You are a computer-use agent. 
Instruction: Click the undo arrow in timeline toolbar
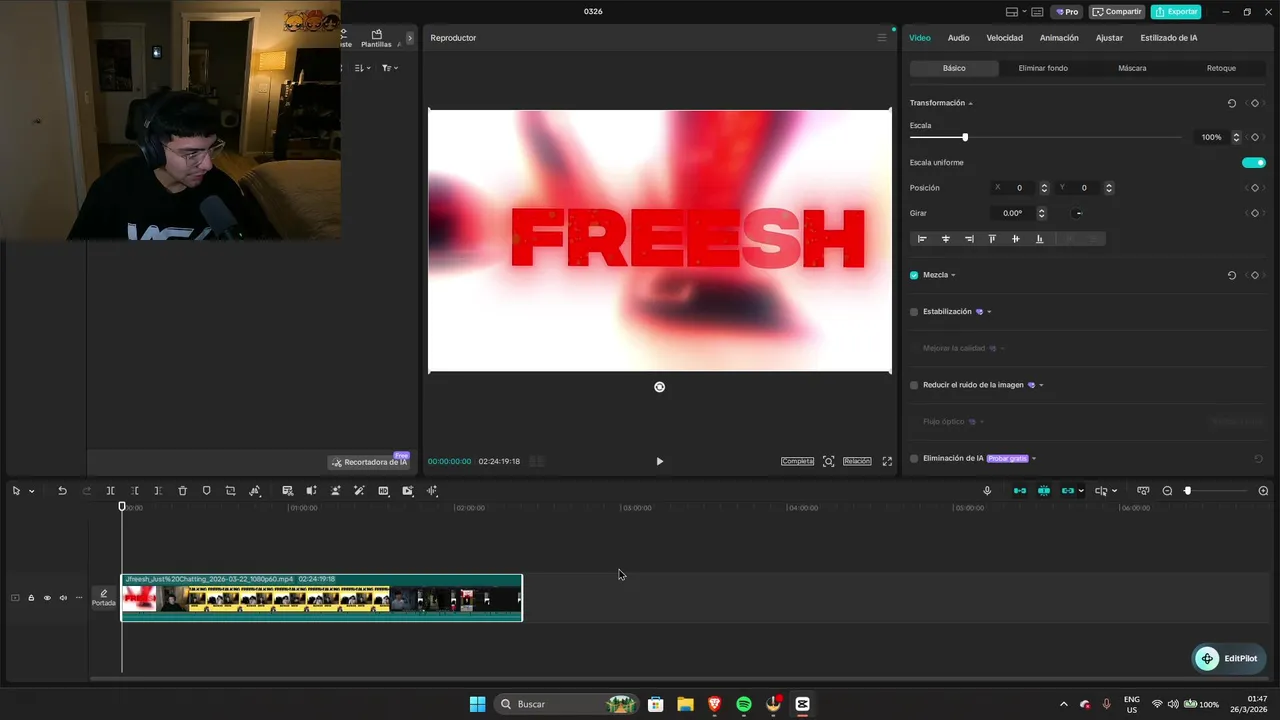(x=62, y=491)
